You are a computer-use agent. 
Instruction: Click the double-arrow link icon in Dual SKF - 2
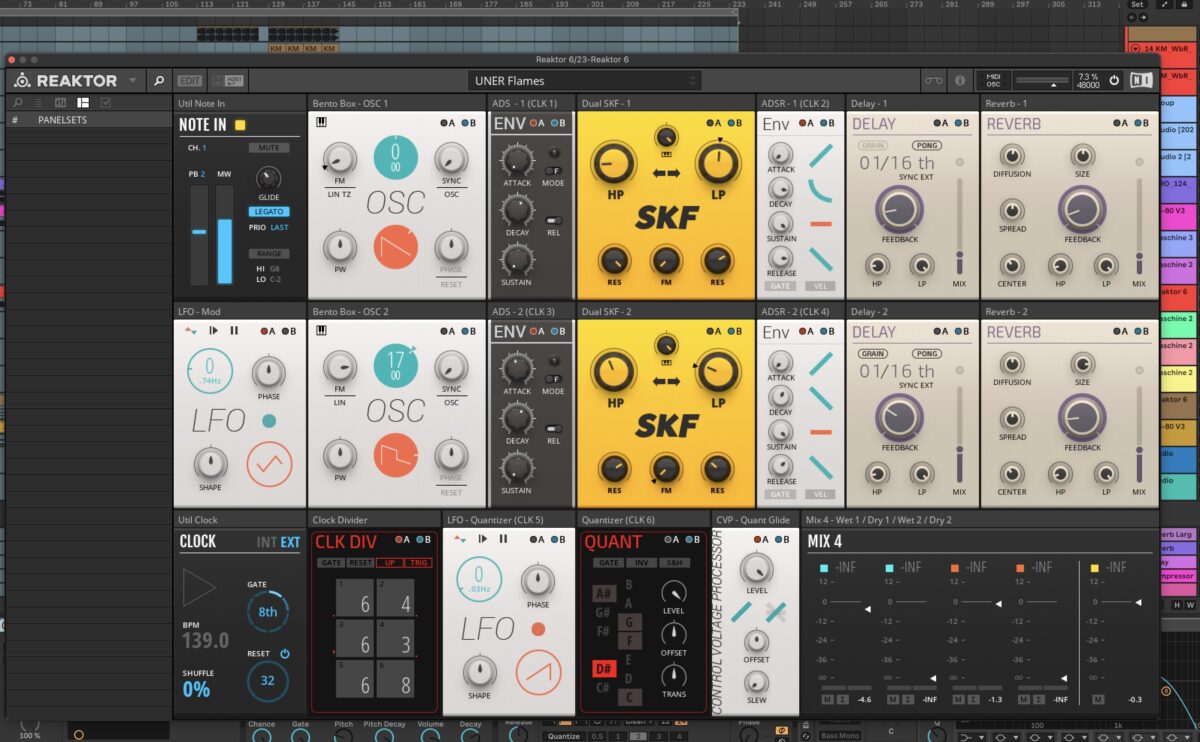click(665, 379)
